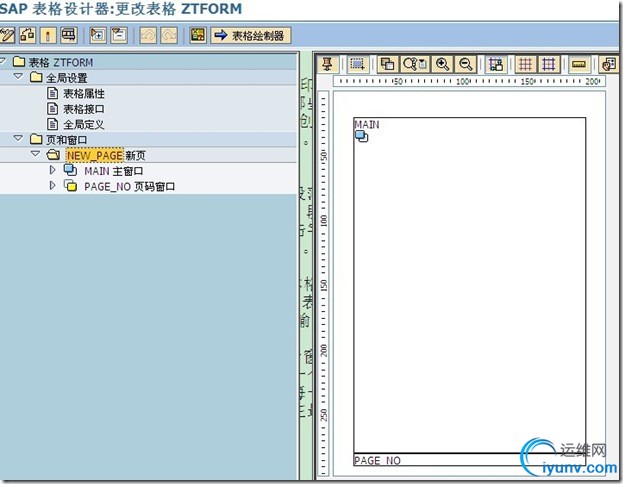Image resolution: width=623 pixels, height=484 pixels.
Task: Select MAIN 主窗口 in the tree
Action: 114,171
